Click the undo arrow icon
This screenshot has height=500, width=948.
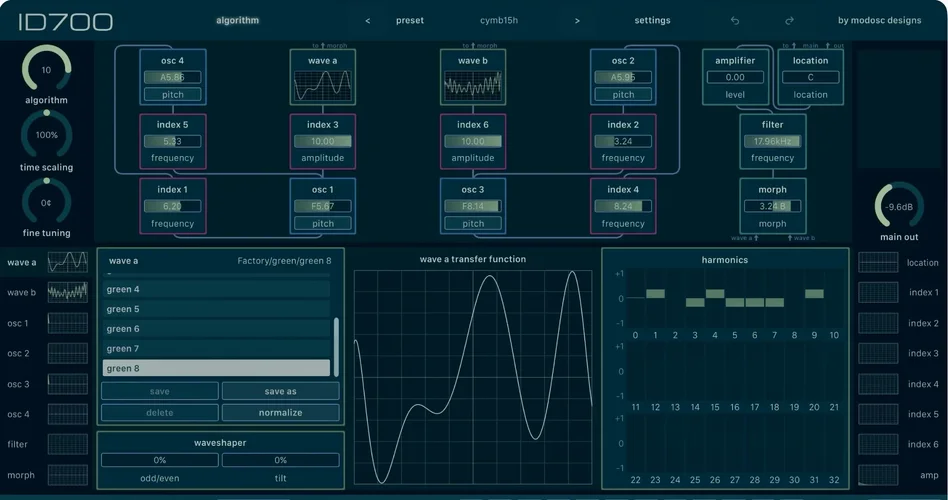click(x=736, y=20)
